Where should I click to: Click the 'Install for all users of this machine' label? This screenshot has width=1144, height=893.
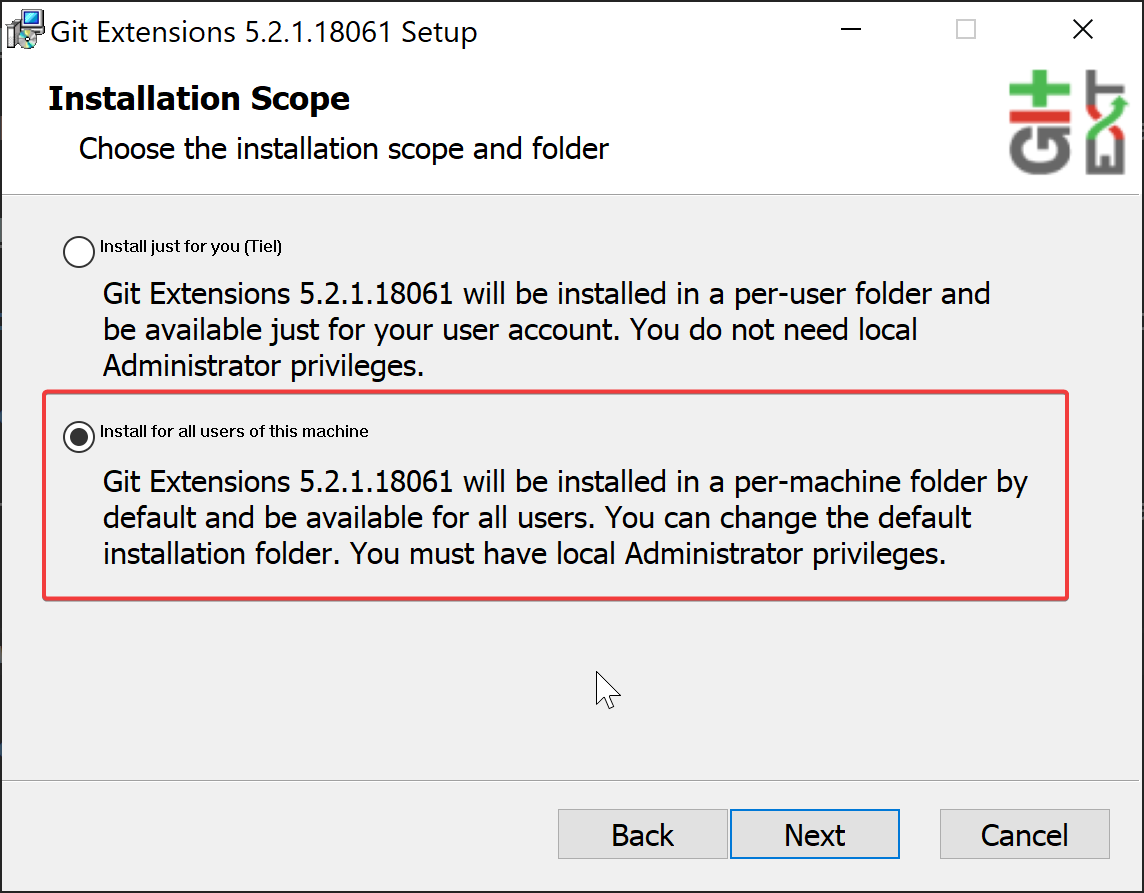234,432
